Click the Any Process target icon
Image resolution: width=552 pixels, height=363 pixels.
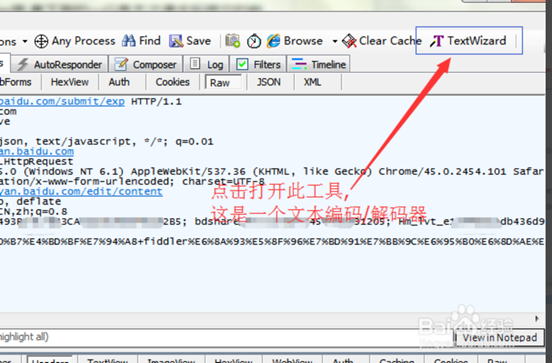(41, 42)
